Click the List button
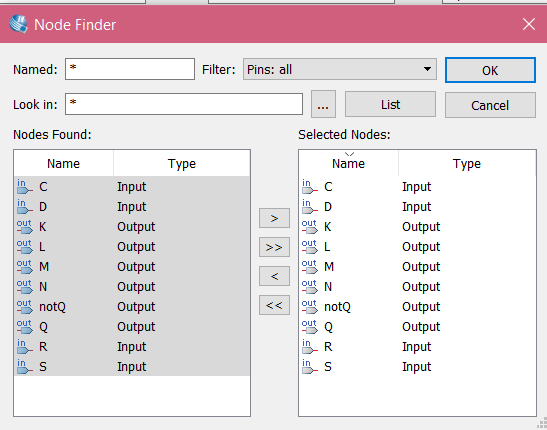Viewport: 547px width, 430px height. click(x=390, y=105)
